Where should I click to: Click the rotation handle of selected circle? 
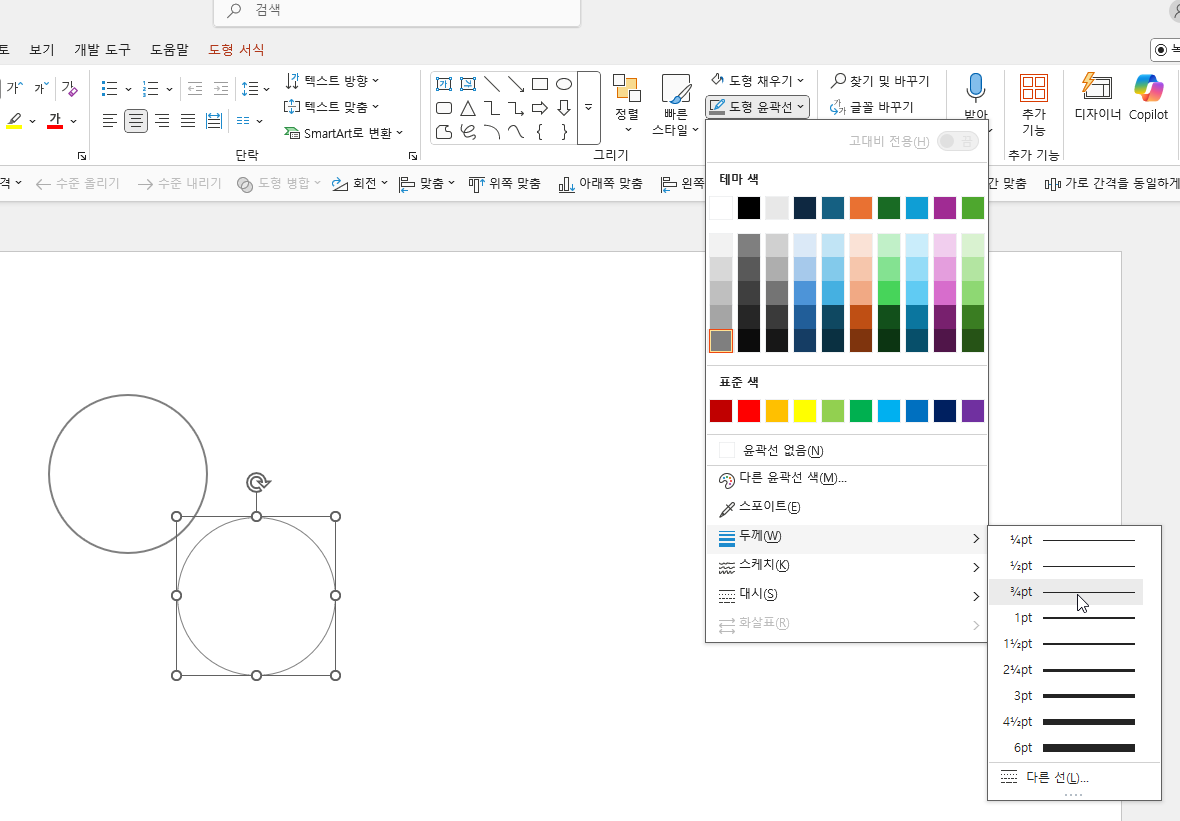(x=257, y=482)
